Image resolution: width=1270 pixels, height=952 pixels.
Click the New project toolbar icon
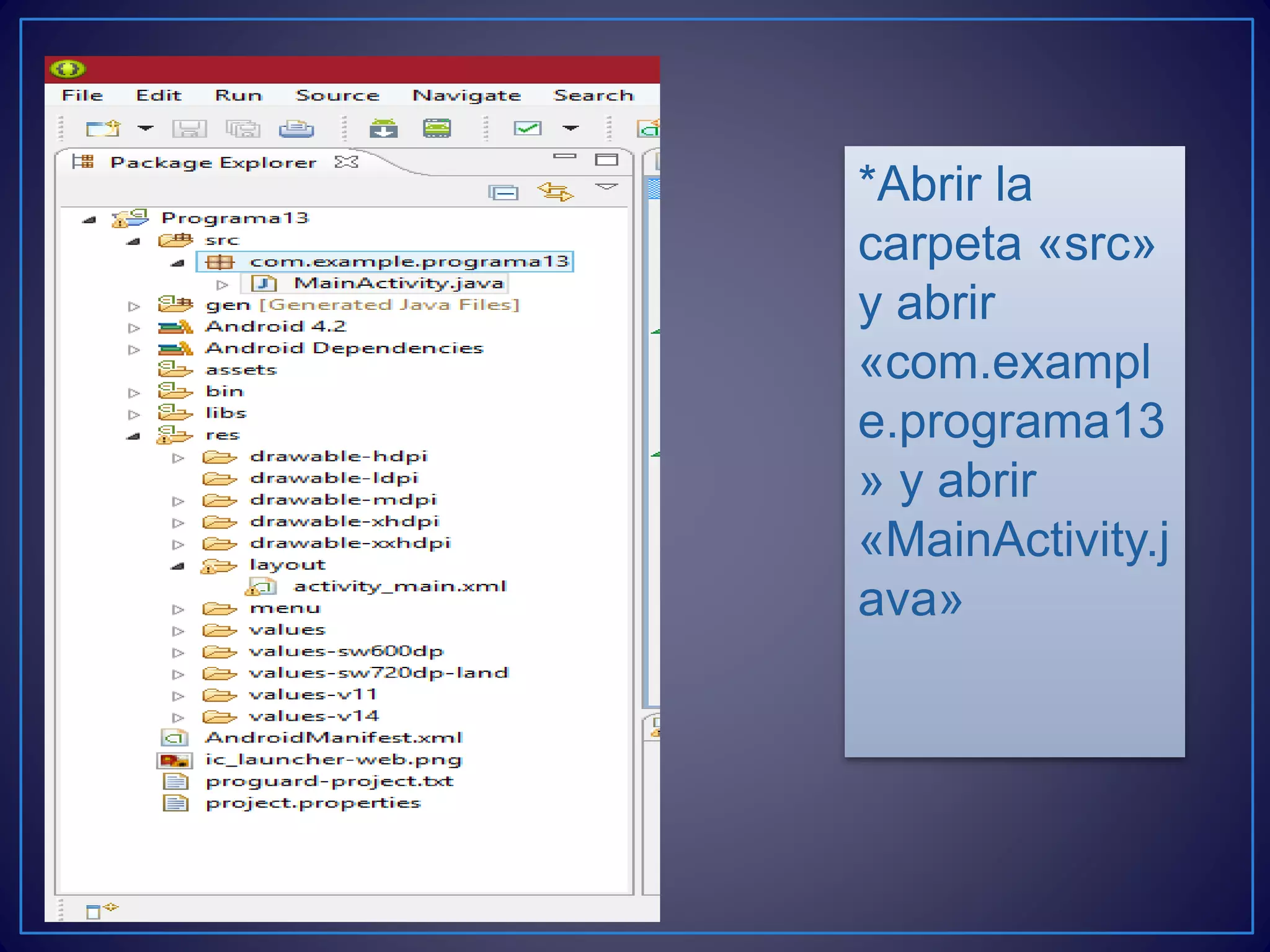click(103, 128)
